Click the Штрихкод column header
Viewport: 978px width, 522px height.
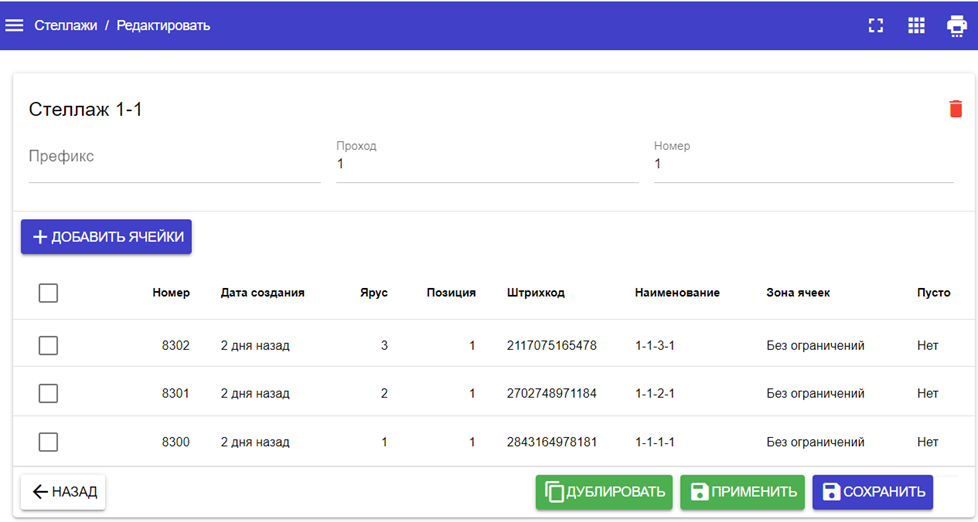[x=535, y=293]
